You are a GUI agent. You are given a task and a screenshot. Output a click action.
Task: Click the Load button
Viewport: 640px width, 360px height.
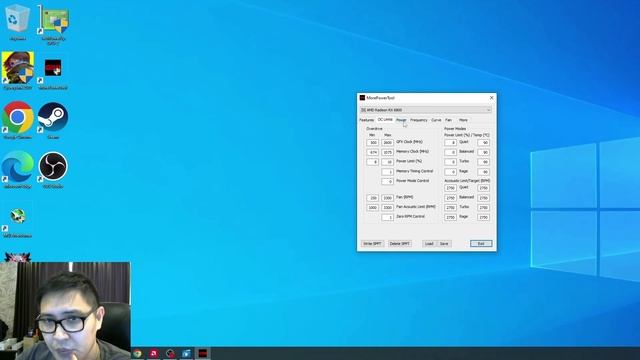pos(429,244)
